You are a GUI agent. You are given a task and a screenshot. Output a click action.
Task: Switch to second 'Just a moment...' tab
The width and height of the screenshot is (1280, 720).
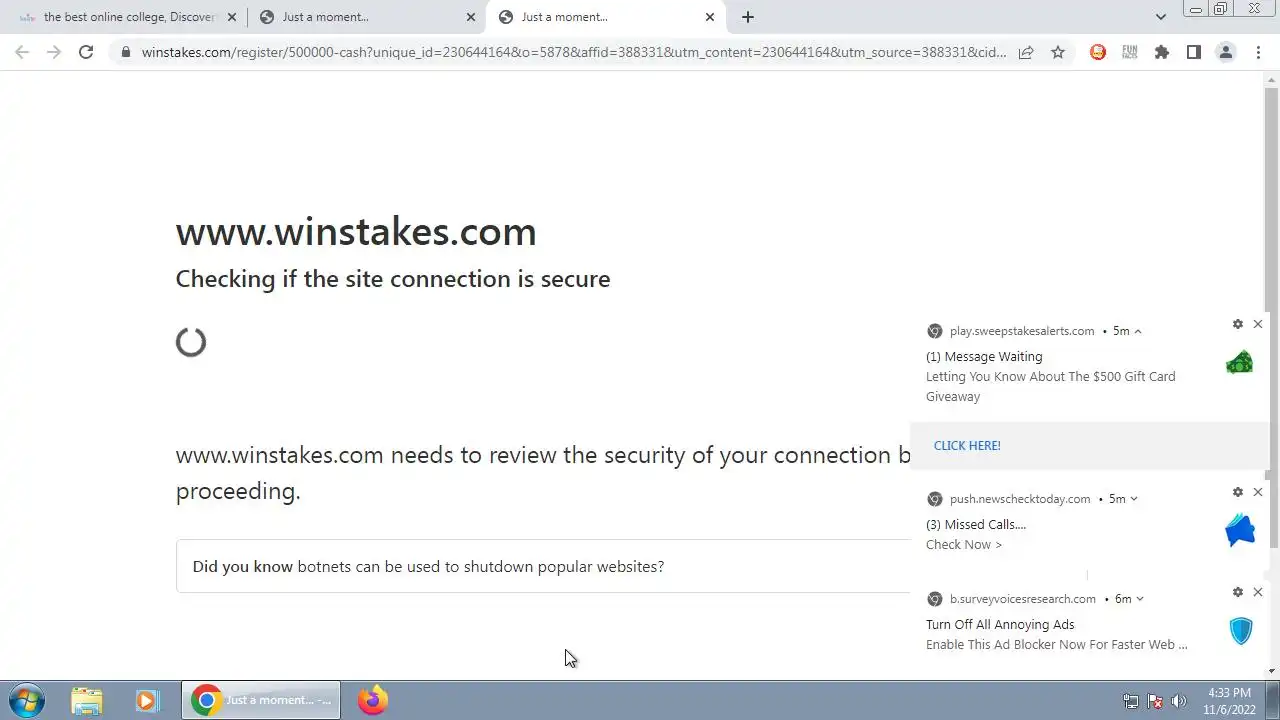(367, 17)
